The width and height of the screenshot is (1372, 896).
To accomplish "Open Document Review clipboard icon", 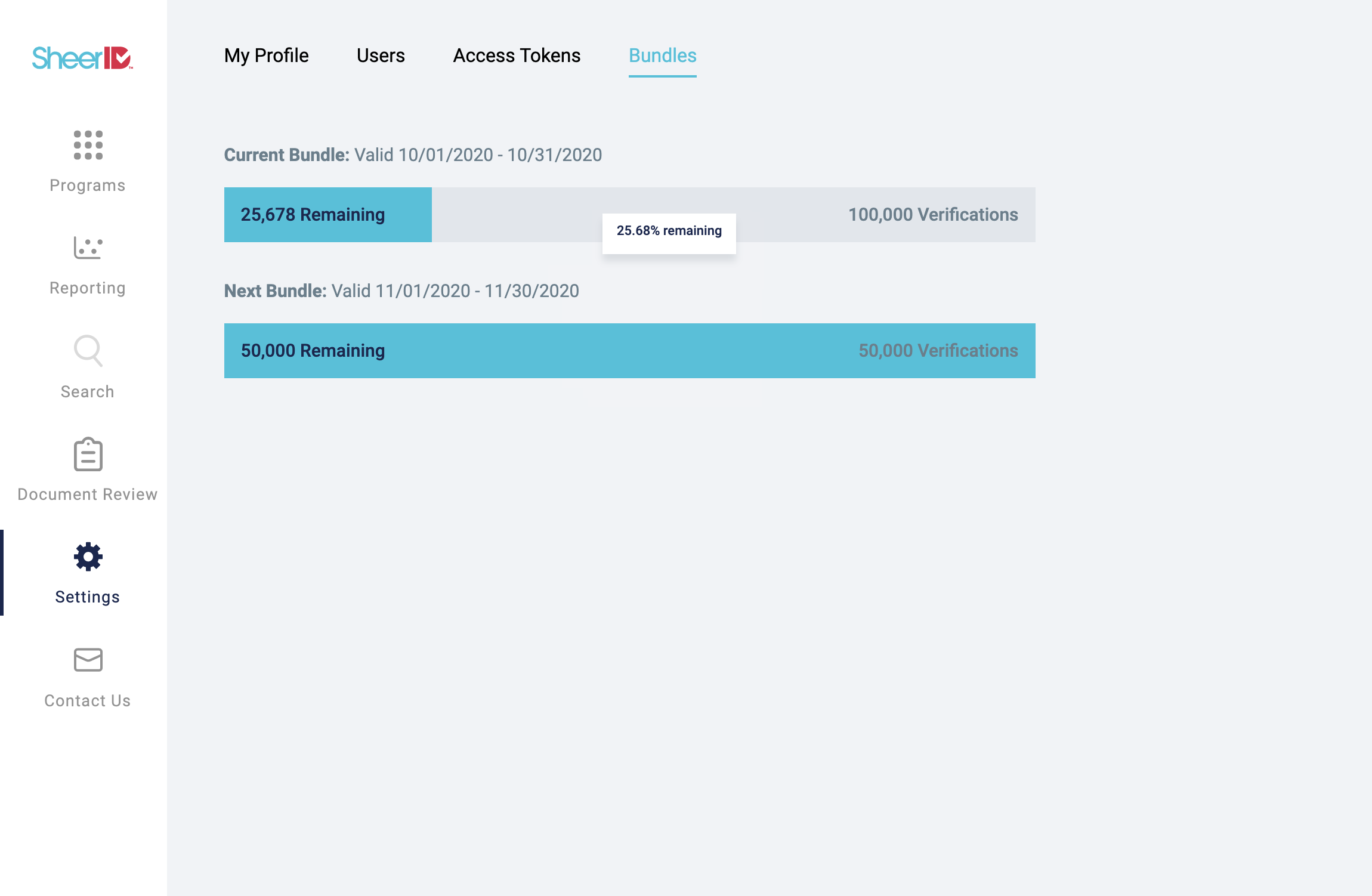I will [x=88, y=454].
